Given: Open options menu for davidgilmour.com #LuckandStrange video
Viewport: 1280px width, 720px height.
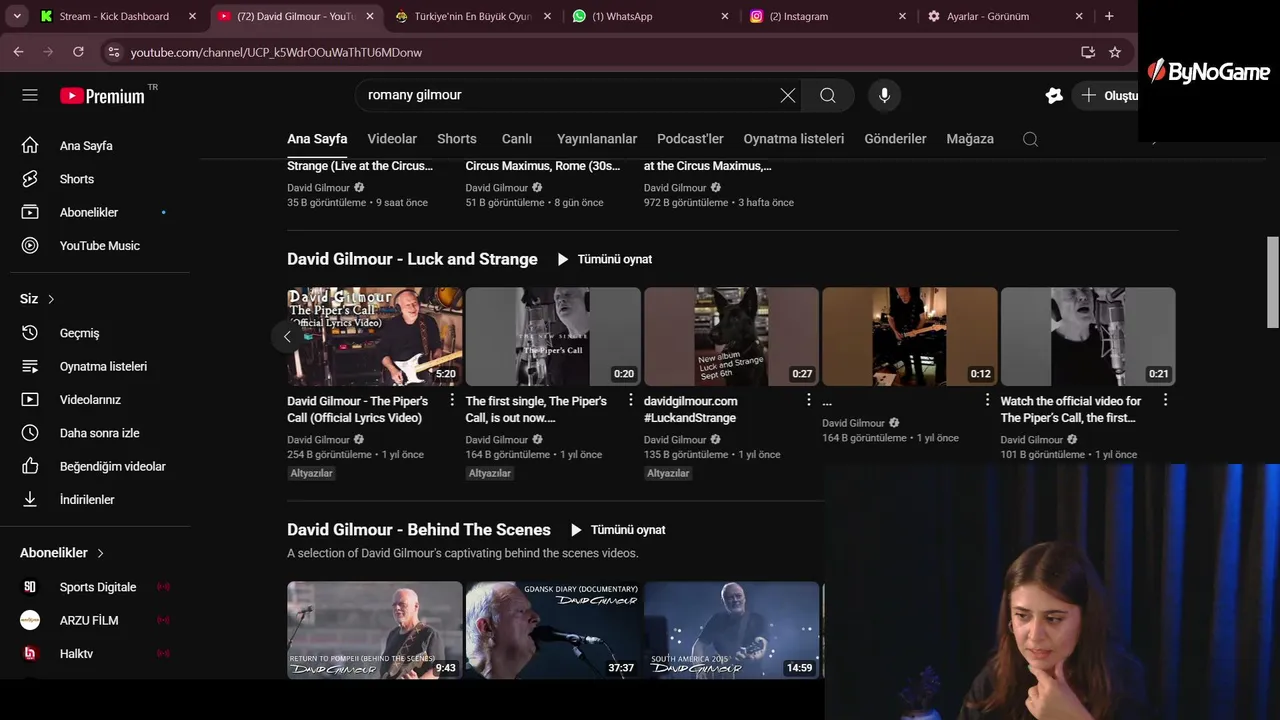Looking at the screenshot, I should [809, 400].
